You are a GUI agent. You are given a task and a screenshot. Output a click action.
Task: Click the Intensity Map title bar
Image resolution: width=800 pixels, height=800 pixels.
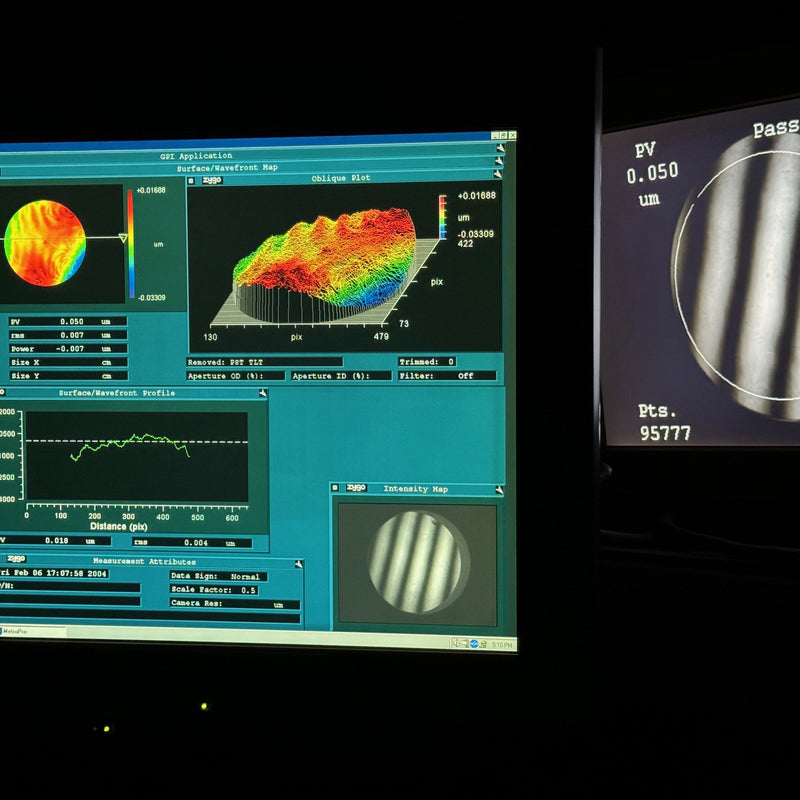[417, 489]
